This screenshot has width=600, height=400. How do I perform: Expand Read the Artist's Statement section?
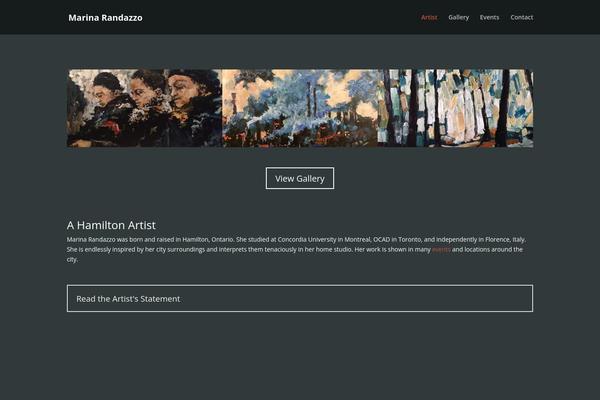click(x=300, y=298)
